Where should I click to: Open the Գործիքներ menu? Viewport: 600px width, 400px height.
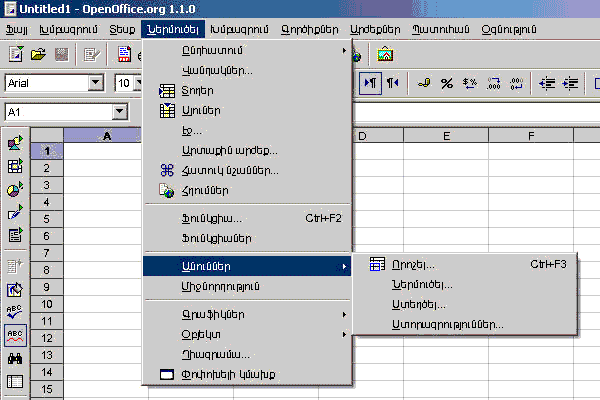point(310,29)
